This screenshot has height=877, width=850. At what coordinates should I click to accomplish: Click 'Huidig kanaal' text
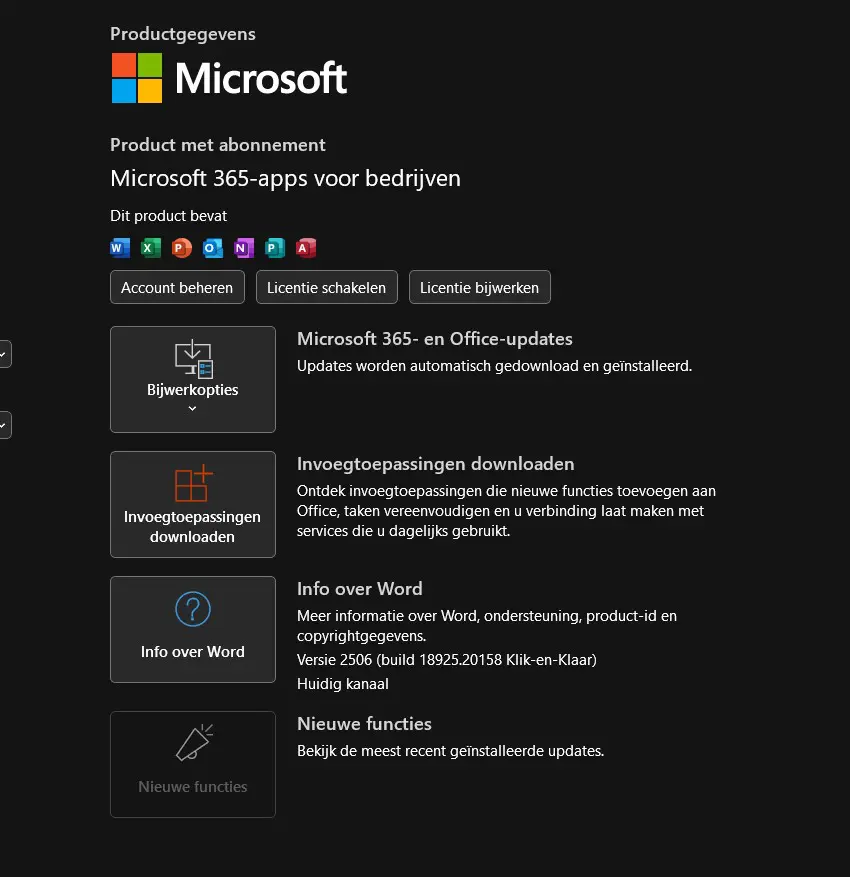pyautogui.click(x=343, y=684)
